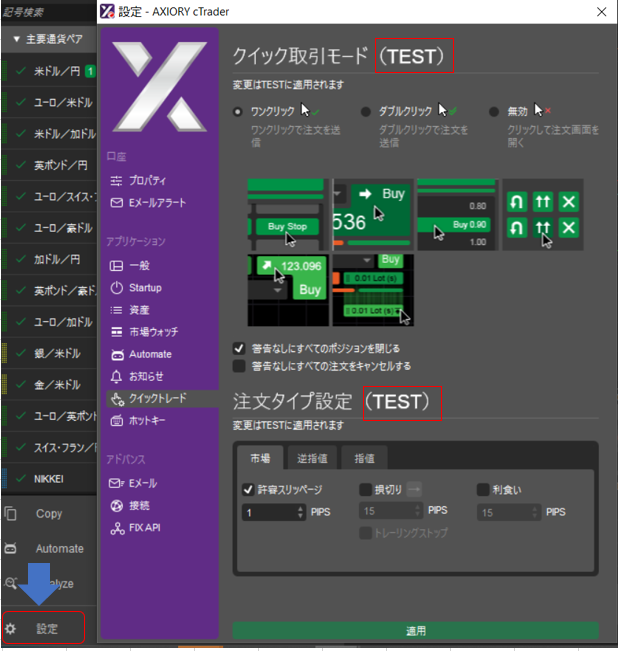This screenshot has height=651, width=618.
Task: Click 記号検索 search field
Action: pyautogui.click(x=49, y=12)
